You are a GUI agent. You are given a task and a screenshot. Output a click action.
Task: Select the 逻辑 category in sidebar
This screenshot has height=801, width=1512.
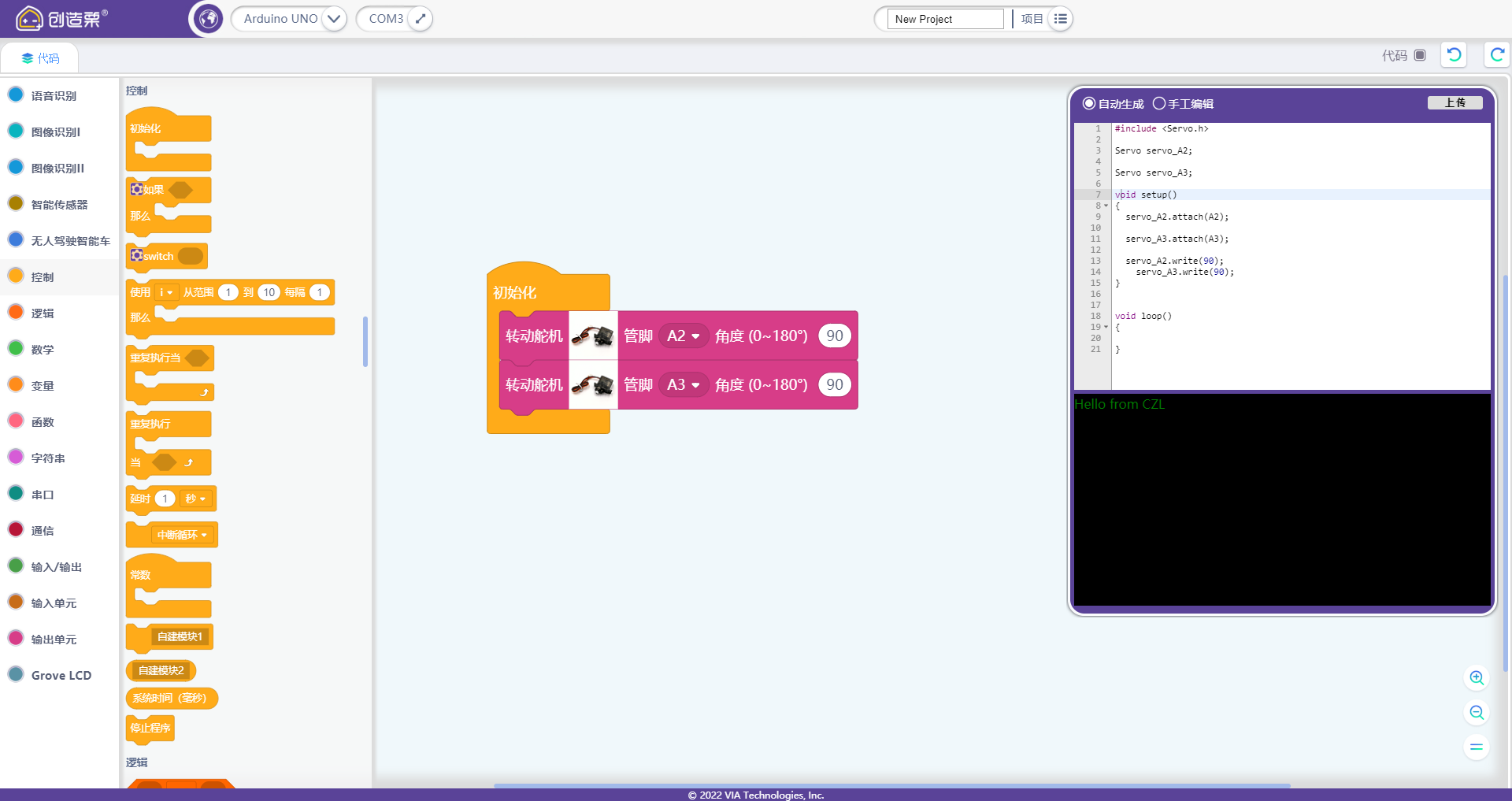(x=43, y=313)
